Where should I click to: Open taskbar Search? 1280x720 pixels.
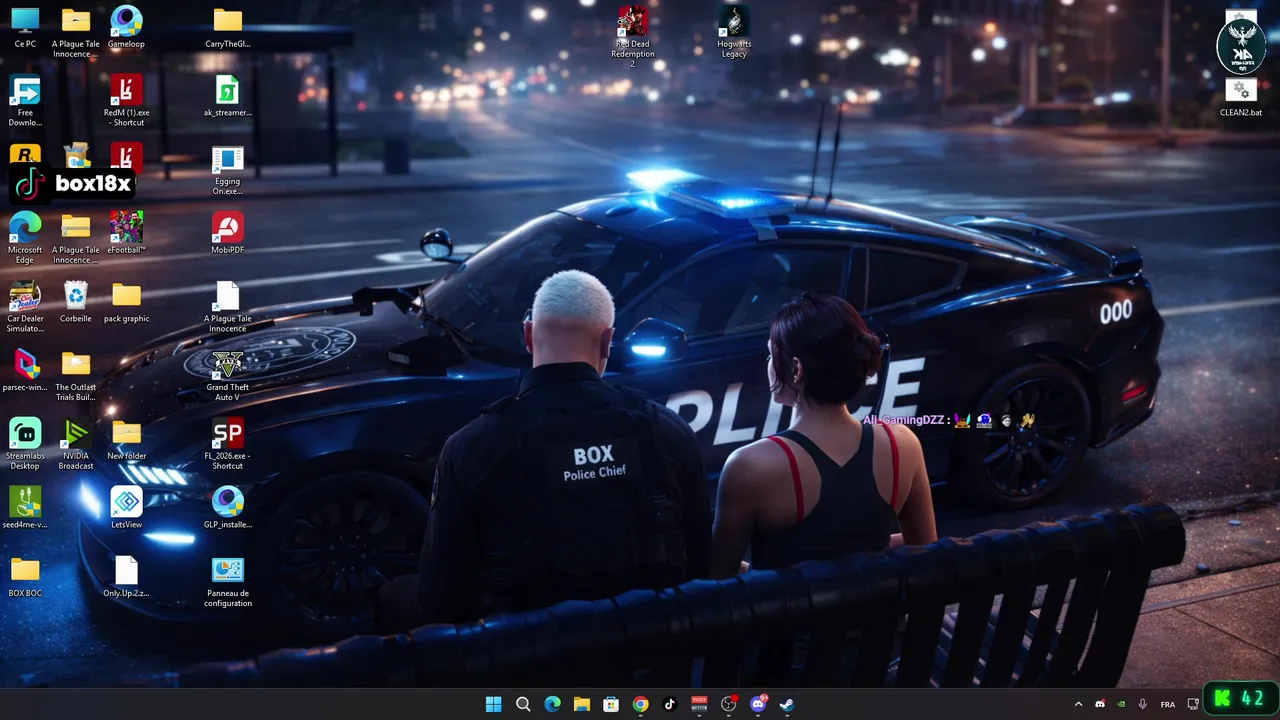523,704
